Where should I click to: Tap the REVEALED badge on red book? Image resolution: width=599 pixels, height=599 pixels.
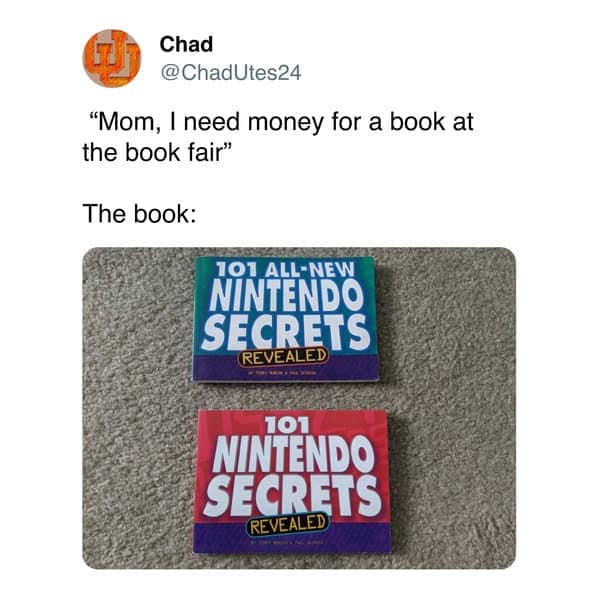287,524
